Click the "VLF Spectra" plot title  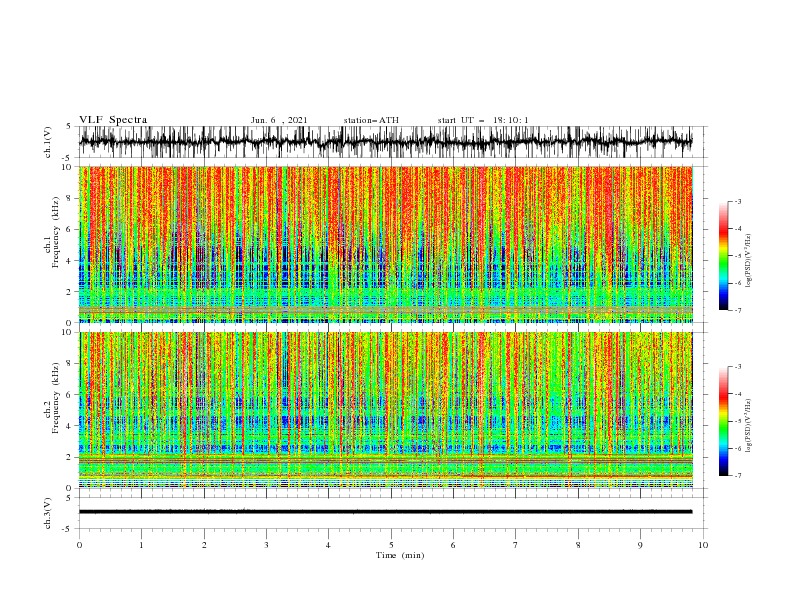coord(113,120)
